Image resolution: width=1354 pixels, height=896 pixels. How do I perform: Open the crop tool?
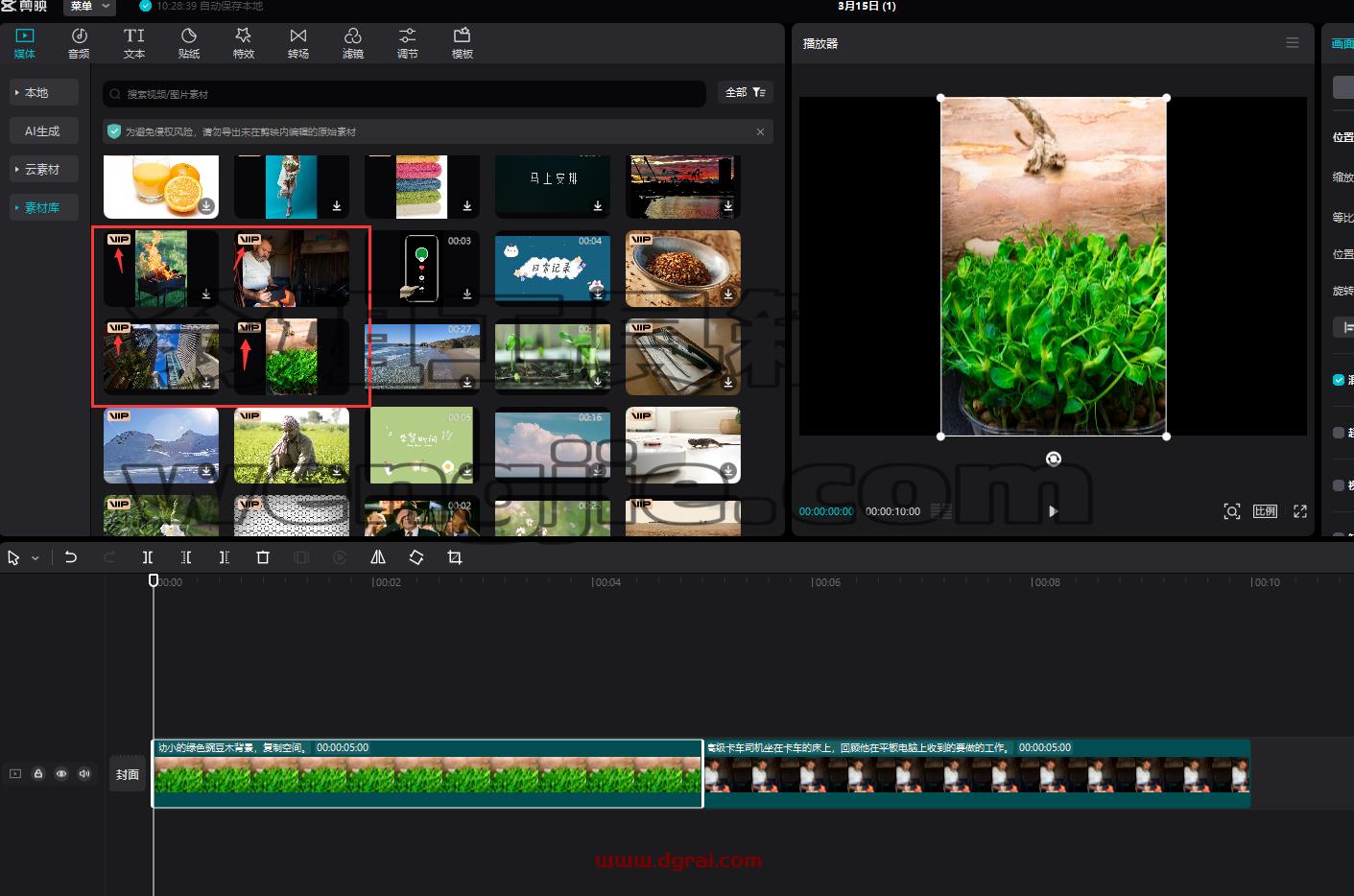[x=455, y=557]
